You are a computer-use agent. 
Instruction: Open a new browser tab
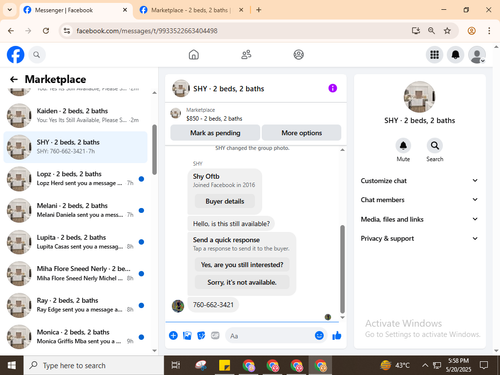(x=259, y=10)
